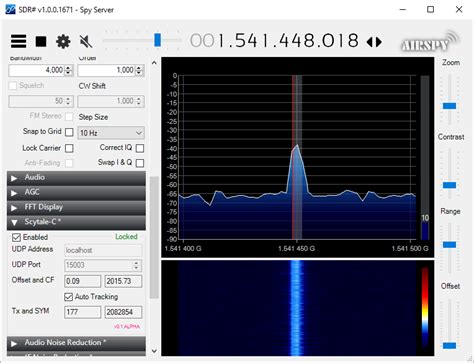
Task: Expand the Audio panel
Action: pyautogui.click(x=76, y=178)
